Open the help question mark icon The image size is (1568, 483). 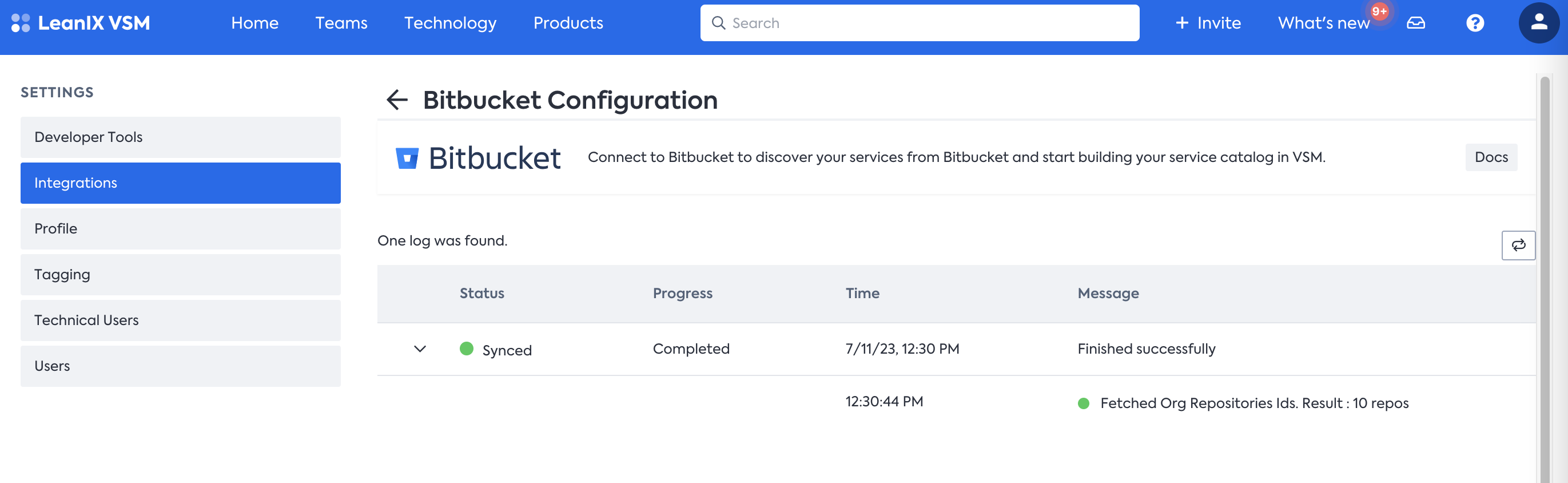coord(1474,23)
